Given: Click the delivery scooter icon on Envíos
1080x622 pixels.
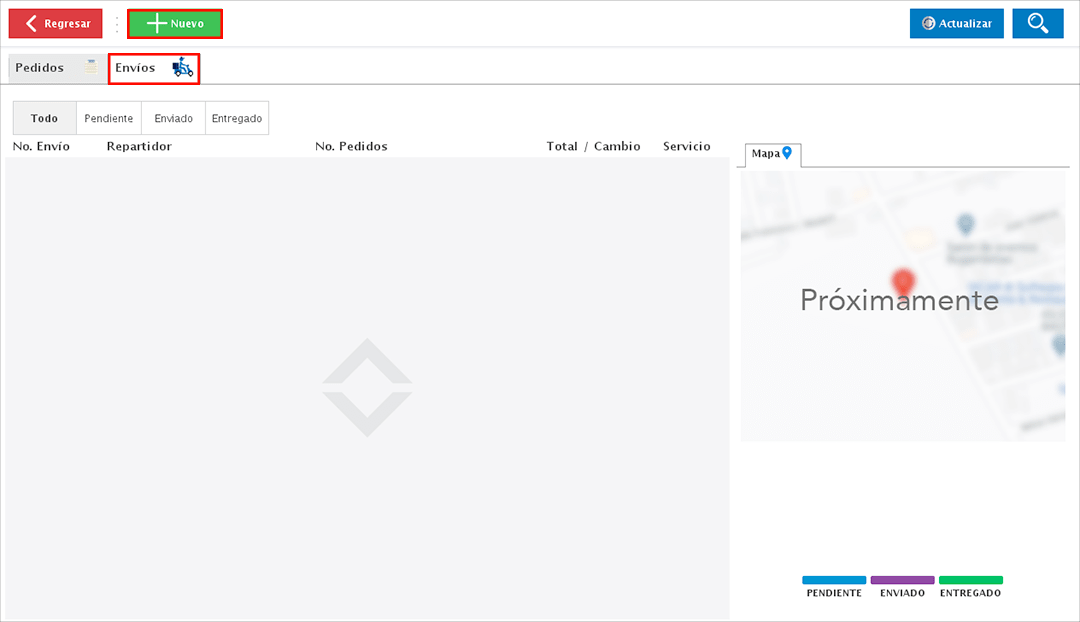Looking at the screenshot, I should pos(182,68).
